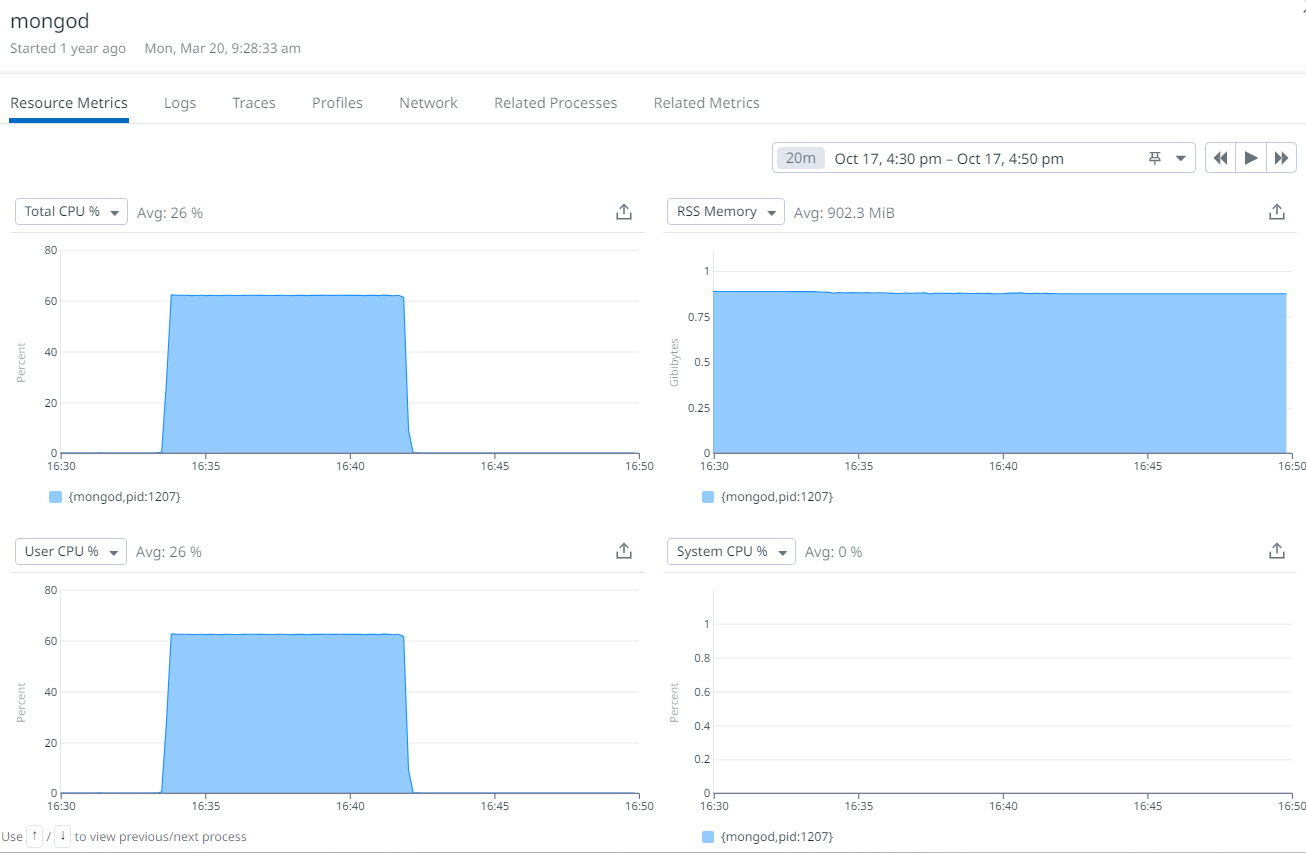Open the System CPU % metric dropdown

coord(730,551)
